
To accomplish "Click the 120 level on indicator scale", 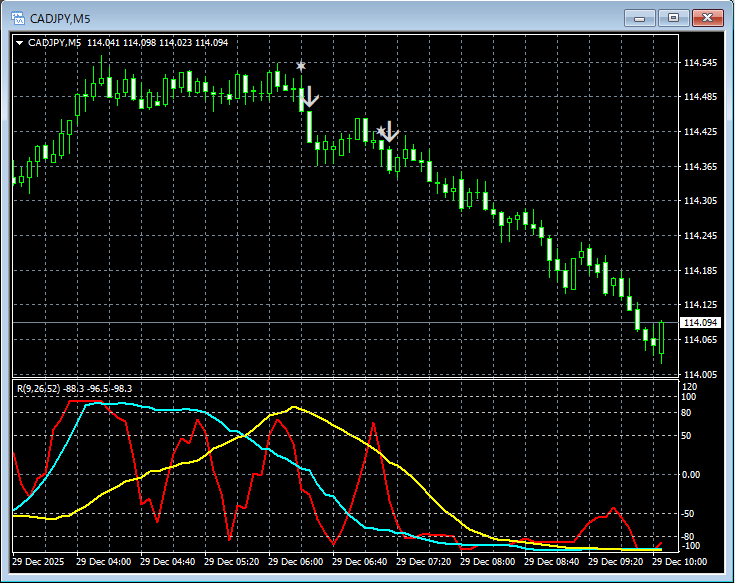I will [x=688, y=386].
